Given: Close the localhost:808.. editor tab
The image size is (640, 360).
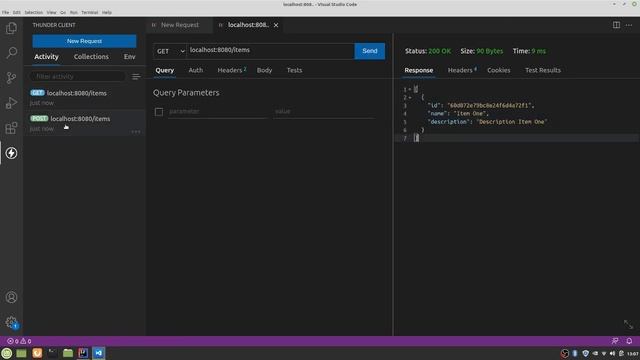Looking at the screenshot, I should click(x=276, y=25).
